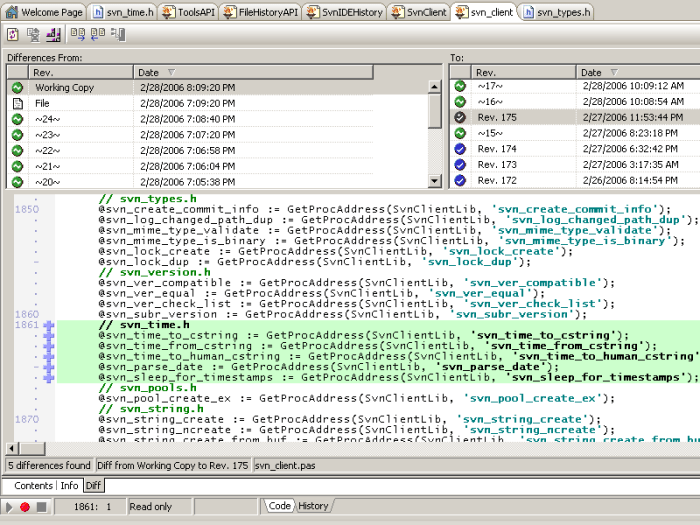Click green icon beside ~16~ in To list
Viewport: 700px width, 525px height.
tap(460, 101)
